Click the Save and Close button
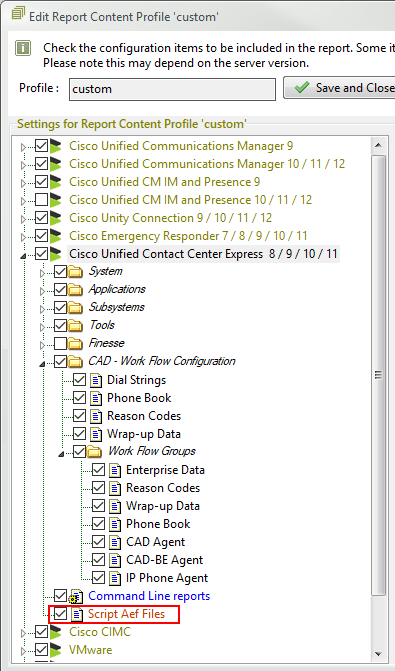 click(339, 88)
